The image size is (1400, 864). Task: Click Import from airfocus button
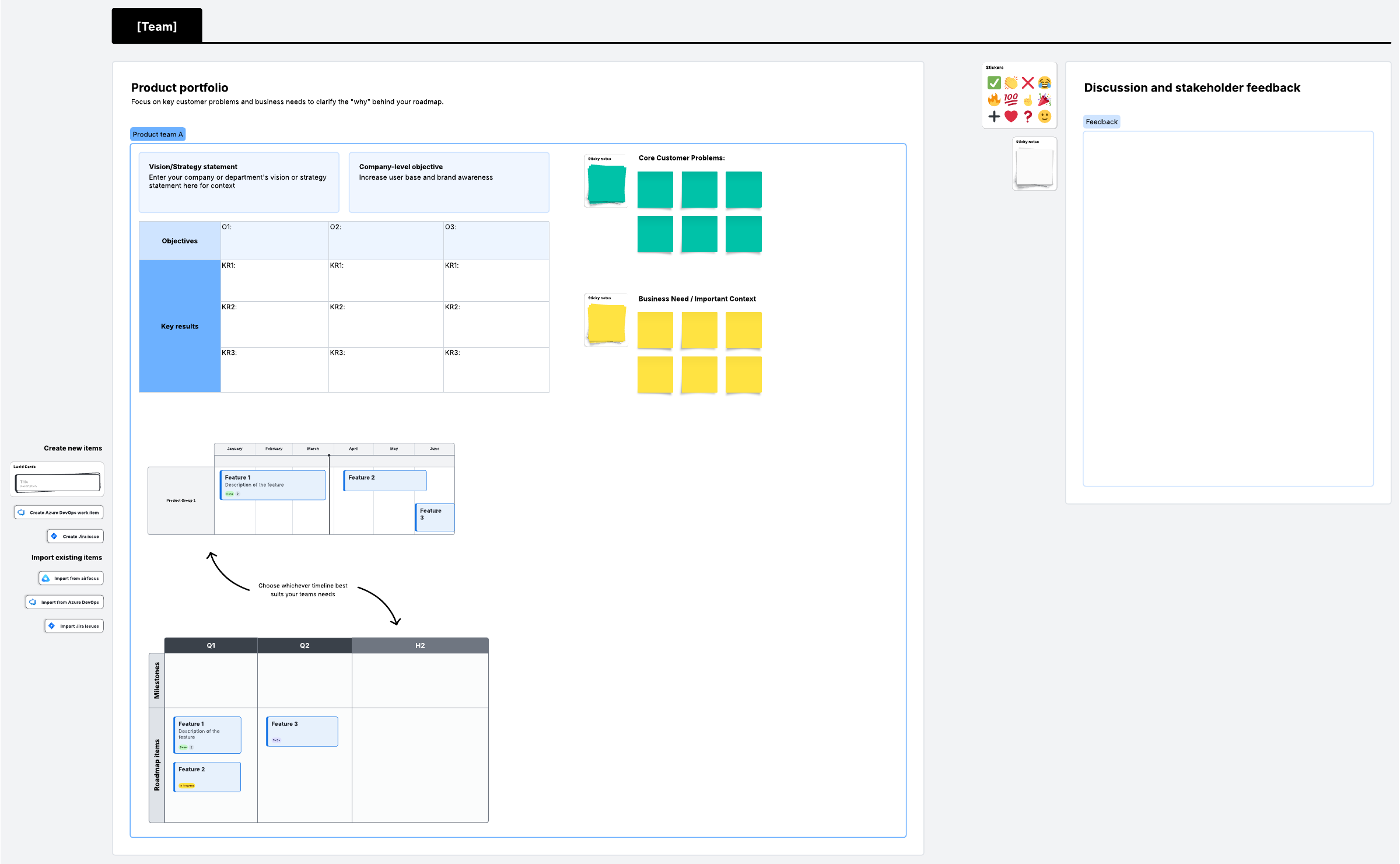(x=71, y=578)
